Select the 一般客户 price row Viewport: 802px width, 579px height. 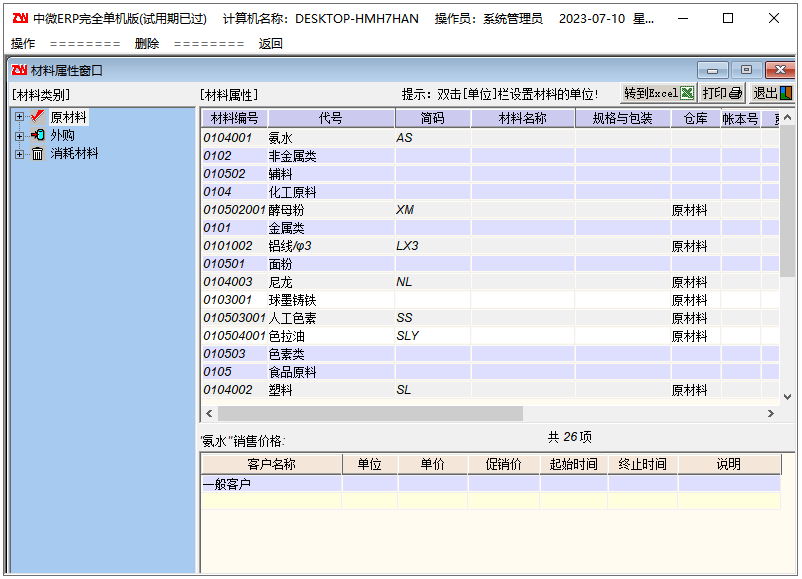click(491, 483)
